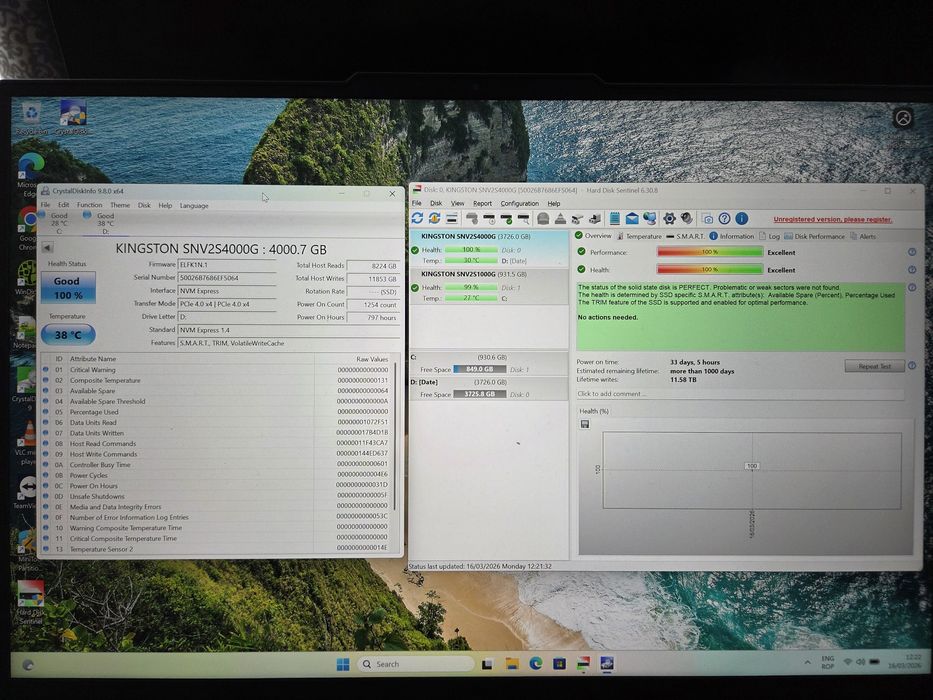This screenshot has width=933, height=700.
Task: Open Hard Disk Sentinel desktop shortcut
Action: coord(30,601)
